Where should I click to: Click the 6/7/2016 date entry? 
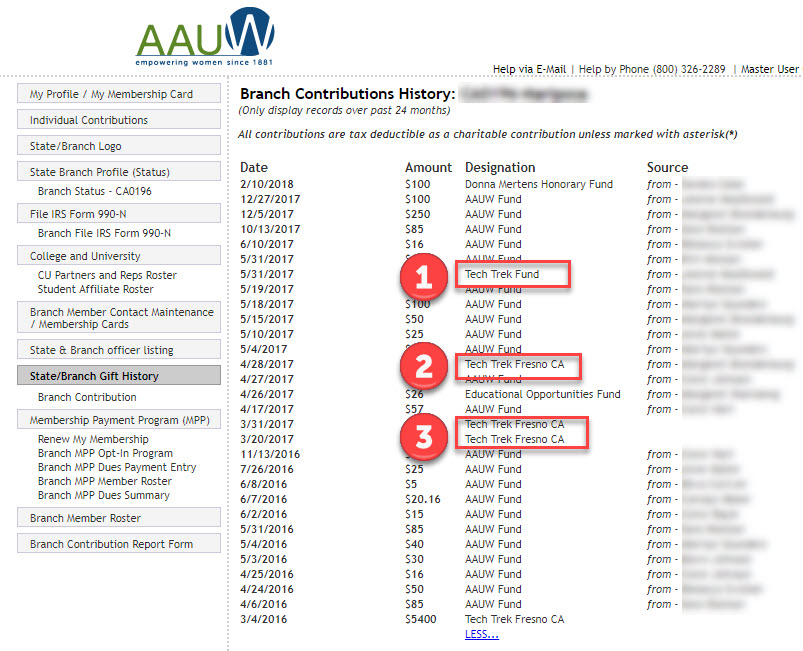pos(263,499)
